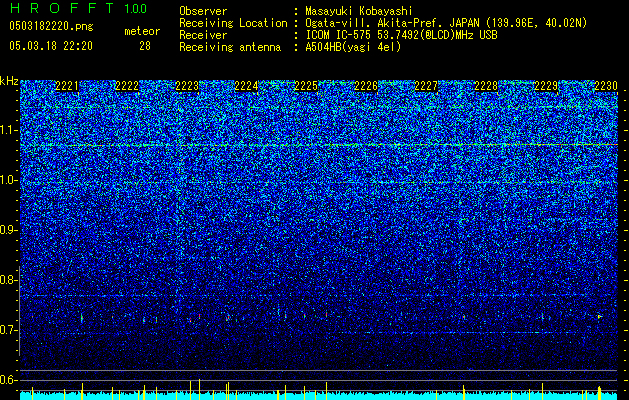Select antenna text A504HB(yagi 4el)
Image resolution: width=629 pixels, height=400 pixels.
[x=353, y=47]
